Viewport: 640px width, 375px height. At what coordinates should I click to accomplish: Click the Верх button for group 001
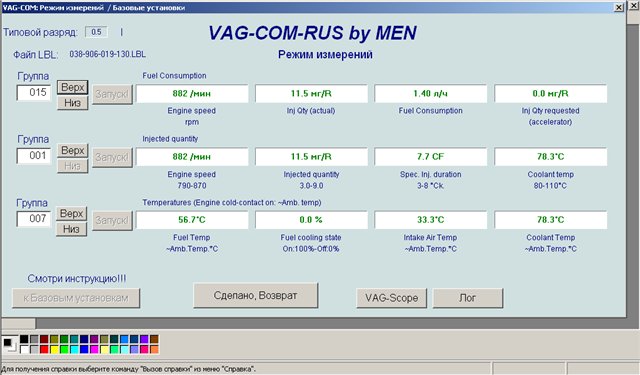coord(72,150)
